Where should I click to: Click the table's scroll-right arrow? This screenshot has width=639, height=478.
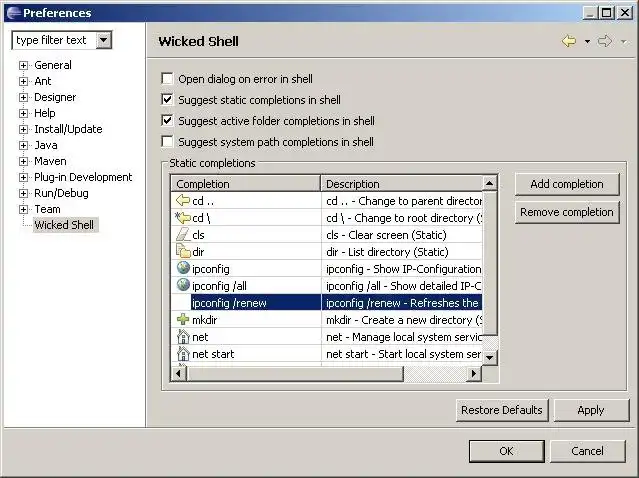pos(474,373)
